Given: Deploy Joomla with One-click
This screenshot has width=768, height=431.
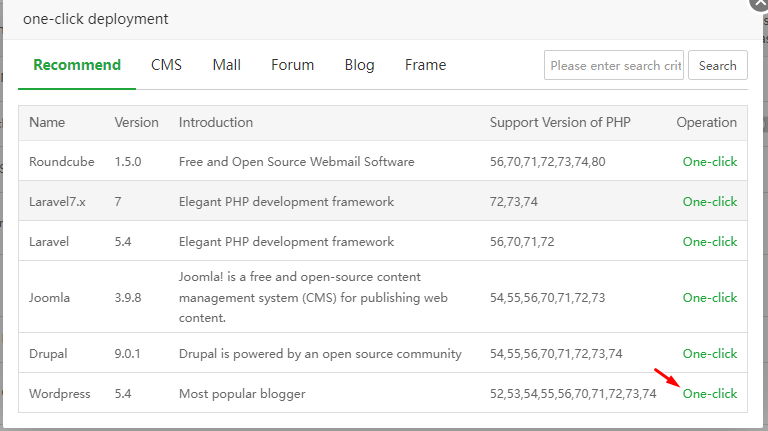Looking at the screenshot, I should click(x=710, y=298).
